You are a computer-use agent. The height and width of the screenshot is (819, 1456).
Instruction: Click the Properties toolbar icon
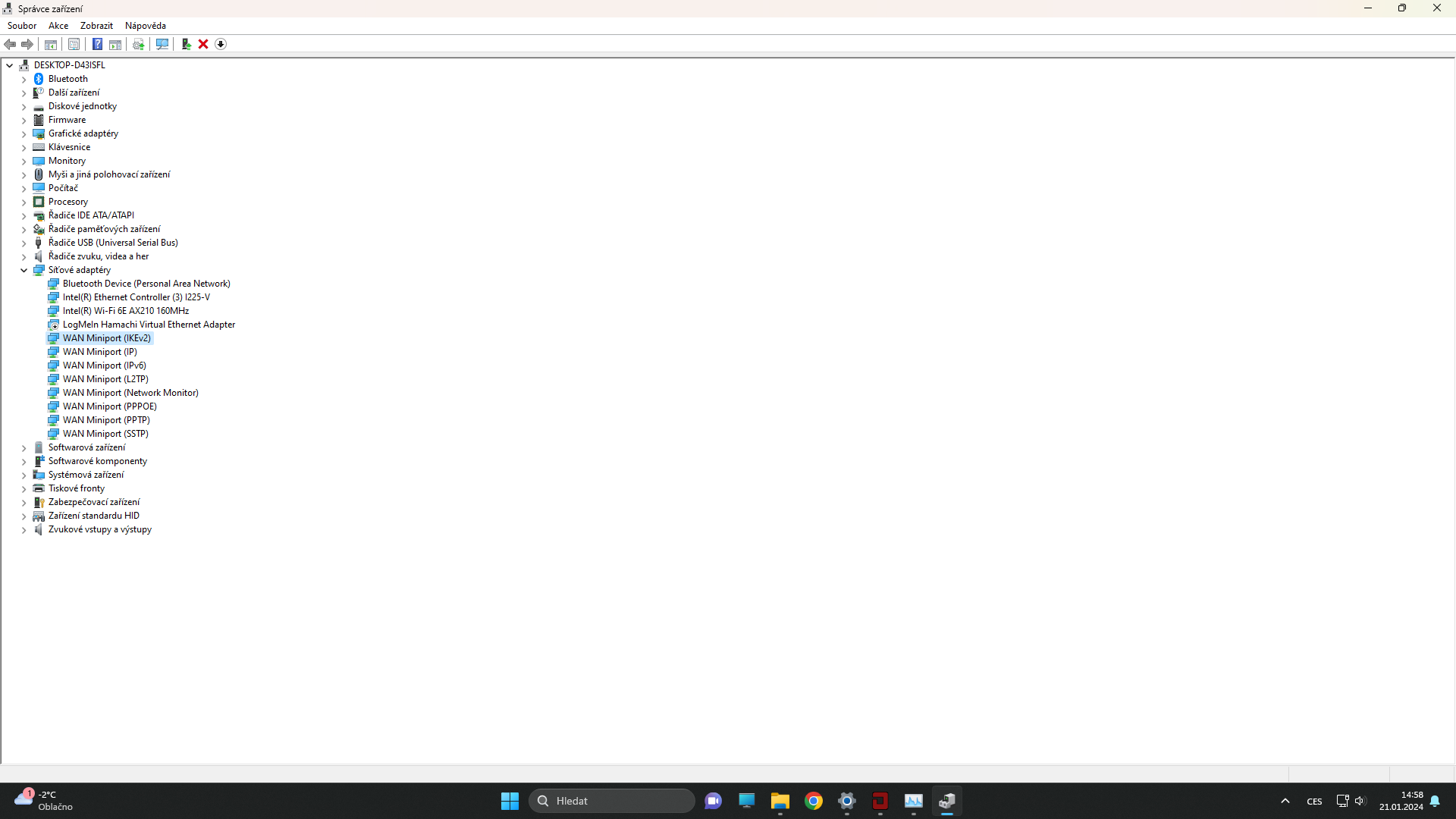point(74,44)
